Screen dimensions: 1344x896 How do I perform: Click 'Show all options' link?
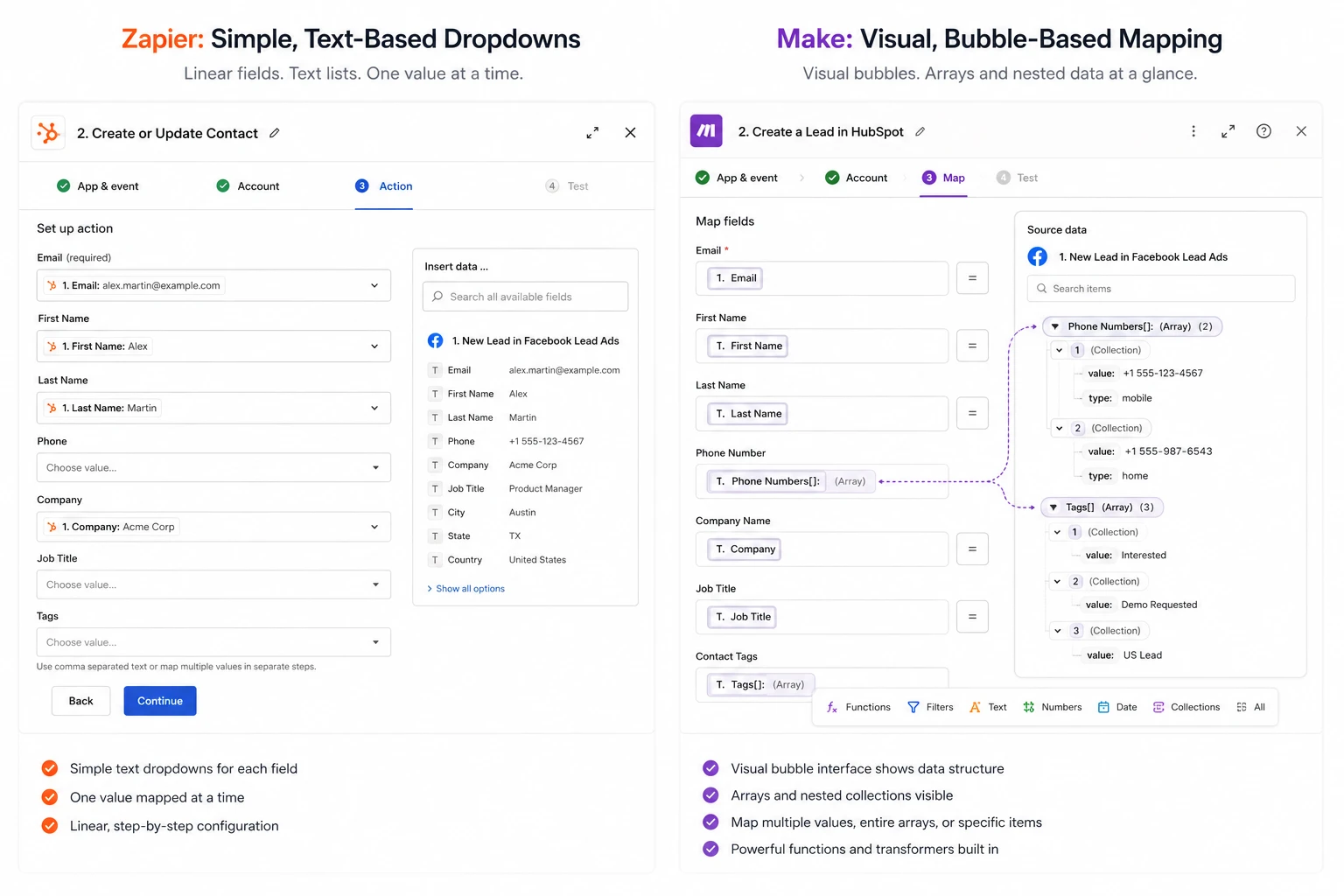tap(465, 589)
